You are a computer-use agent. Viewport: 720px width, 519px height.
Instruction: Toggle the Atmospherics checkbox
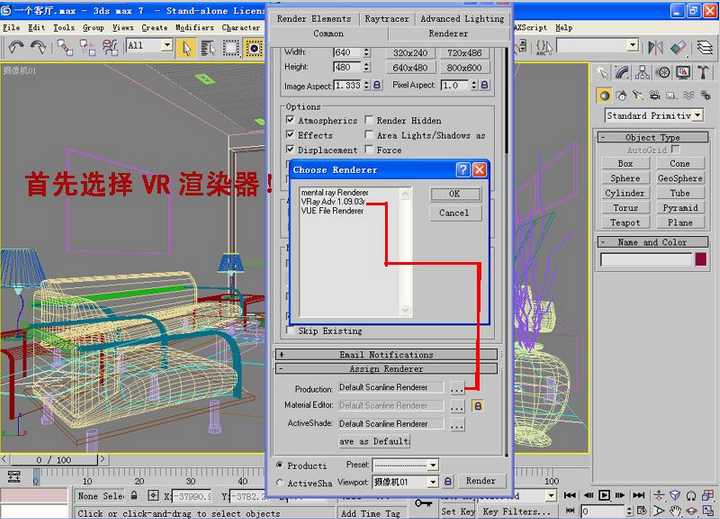pos(290,120)
